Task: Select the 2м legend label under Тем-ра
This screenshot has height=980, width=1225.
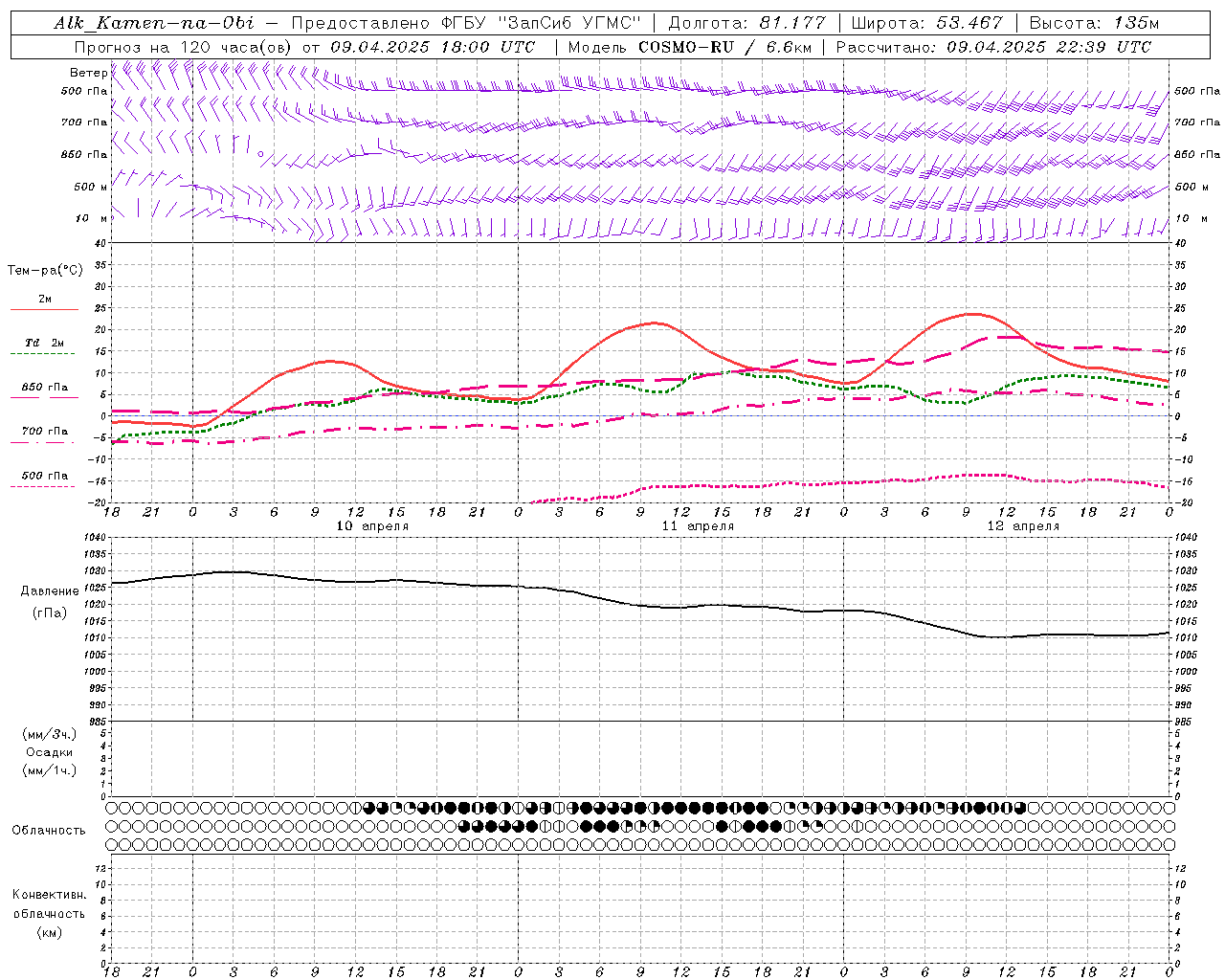Action: (45, 300)
